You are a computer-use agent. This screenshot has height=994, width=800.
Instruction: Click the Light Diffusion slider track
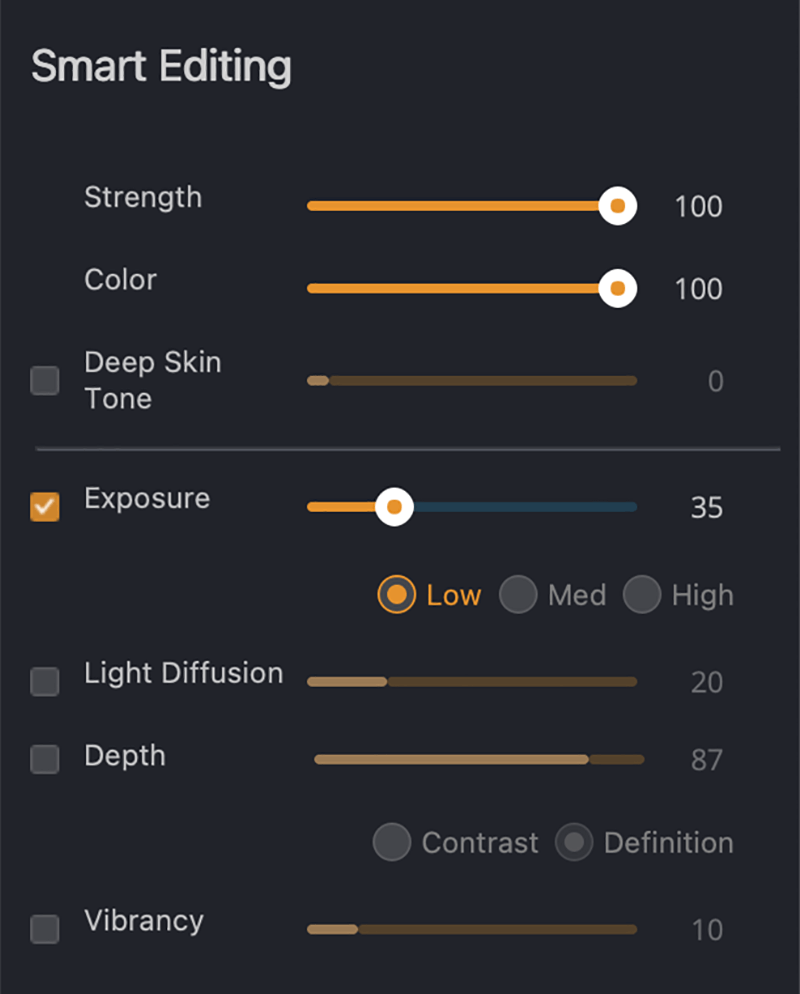click(472, 682)
